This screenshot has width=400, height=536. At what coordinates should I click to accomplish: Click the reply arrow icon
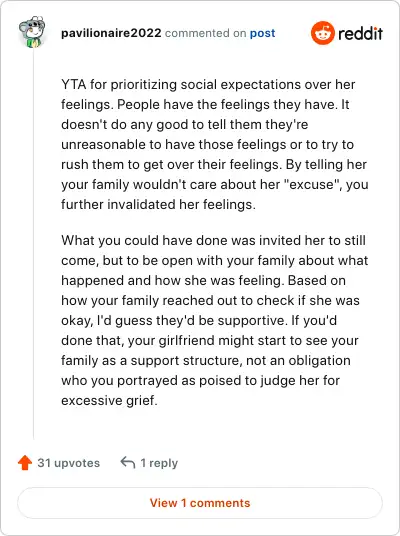(128, 463)
